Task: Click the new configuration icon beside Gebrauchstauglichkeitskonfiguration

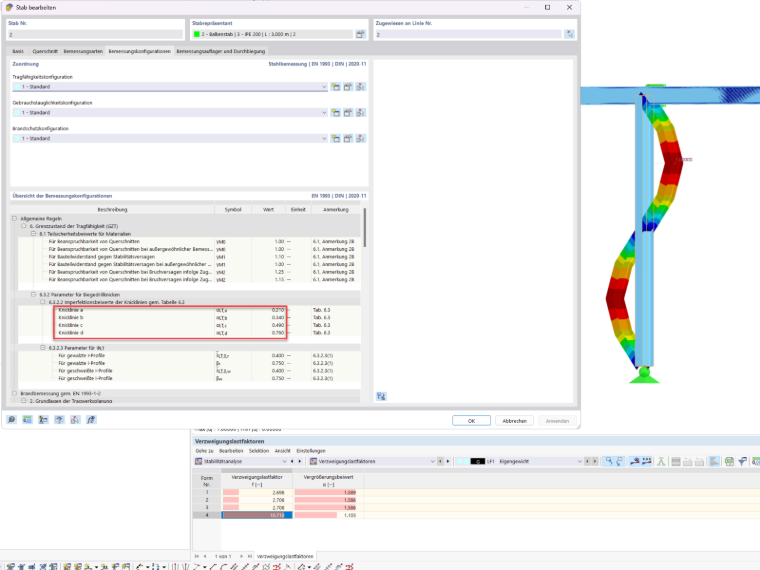Action: 335,112
